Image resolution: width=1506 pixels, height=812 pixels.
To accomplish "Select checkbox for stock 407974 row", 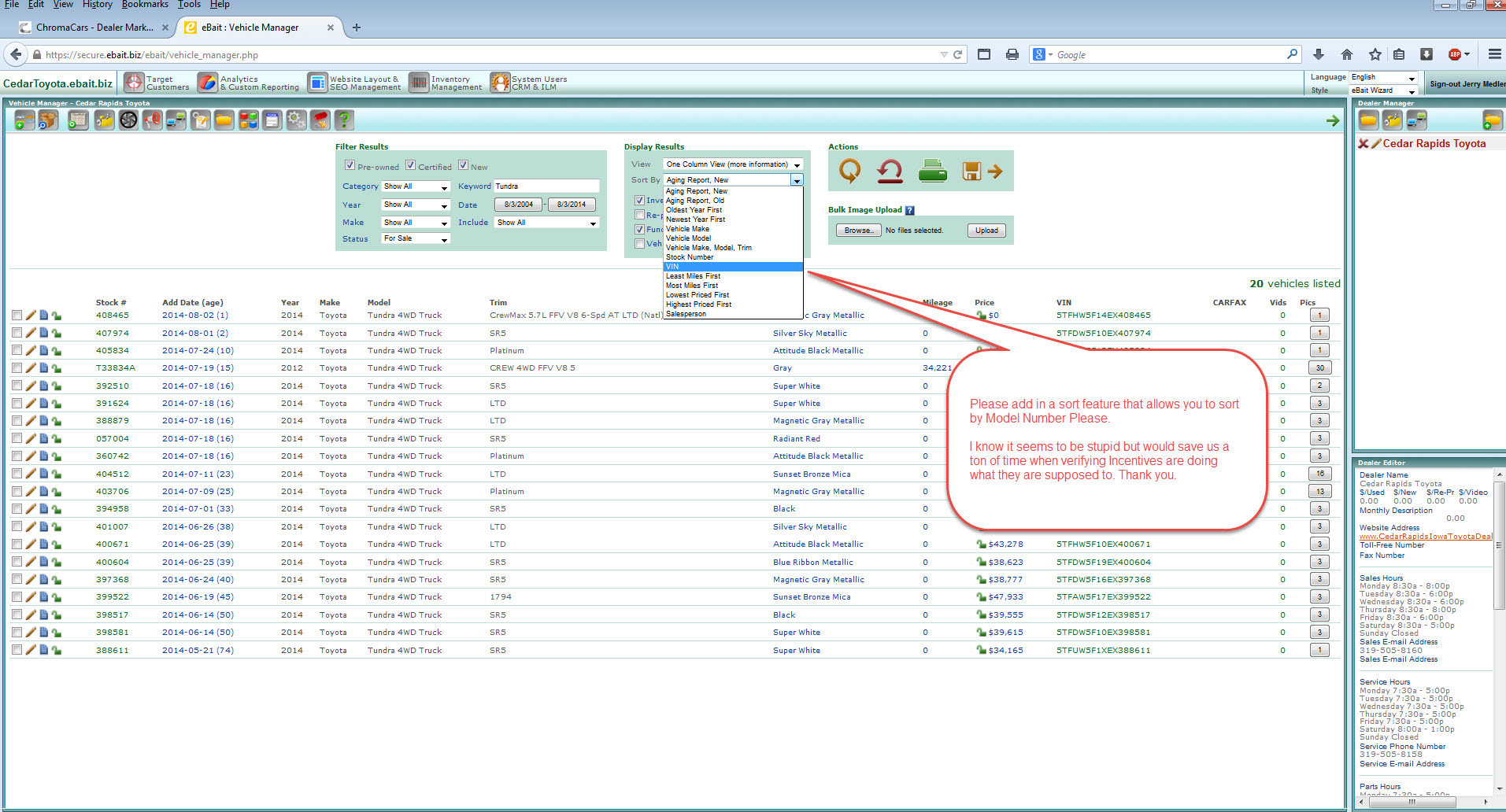I will (x=17, y=333).
